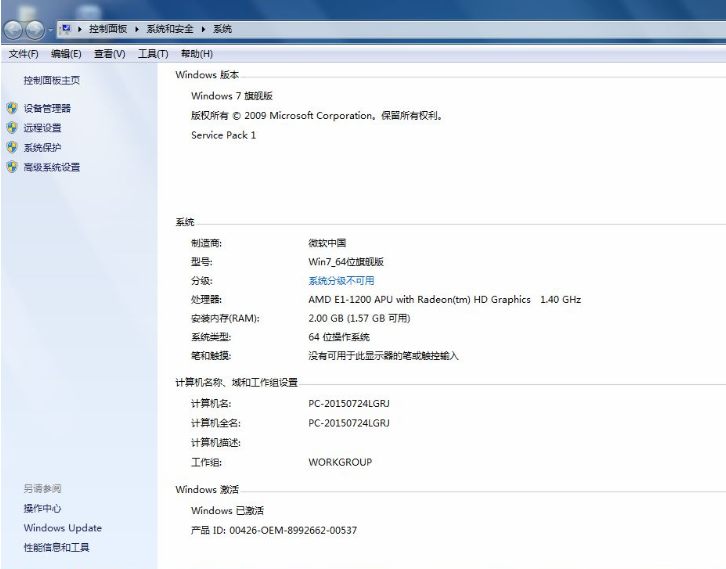Image resolution: width=726 pixels, height=569 pixels.
Task: Expand the arrow before 控制面板 in breadcrumb
Action: (x=80, y=30)
